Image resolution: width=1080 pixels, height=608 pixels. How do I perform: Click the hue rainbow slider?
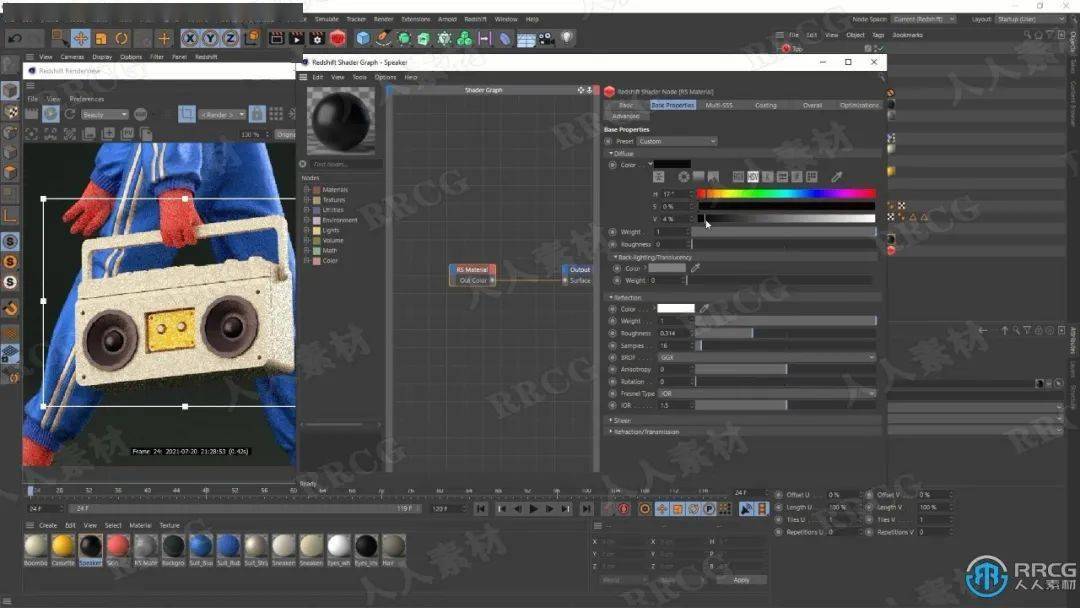coord(786,194)
